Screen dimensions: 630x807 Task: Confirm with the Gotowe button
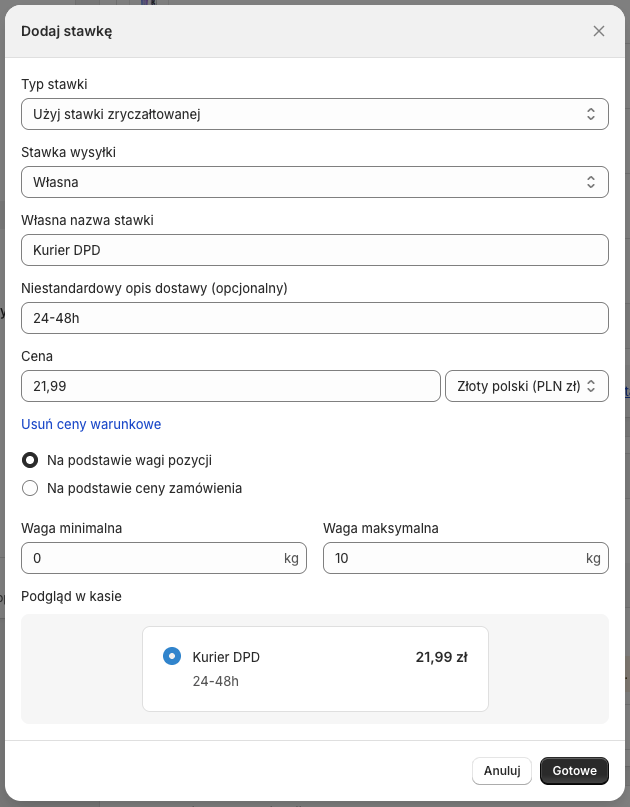pyautogui.click(x=574, y=771)
